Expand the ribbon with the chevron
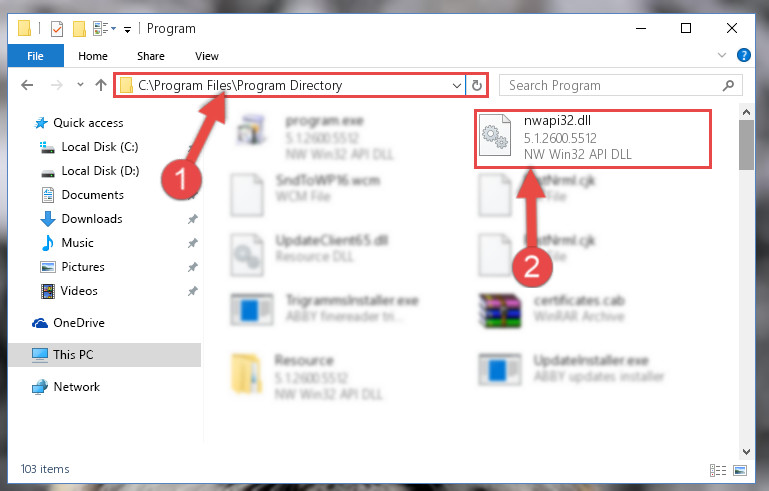The image size is (769, 491). point(722,55)
